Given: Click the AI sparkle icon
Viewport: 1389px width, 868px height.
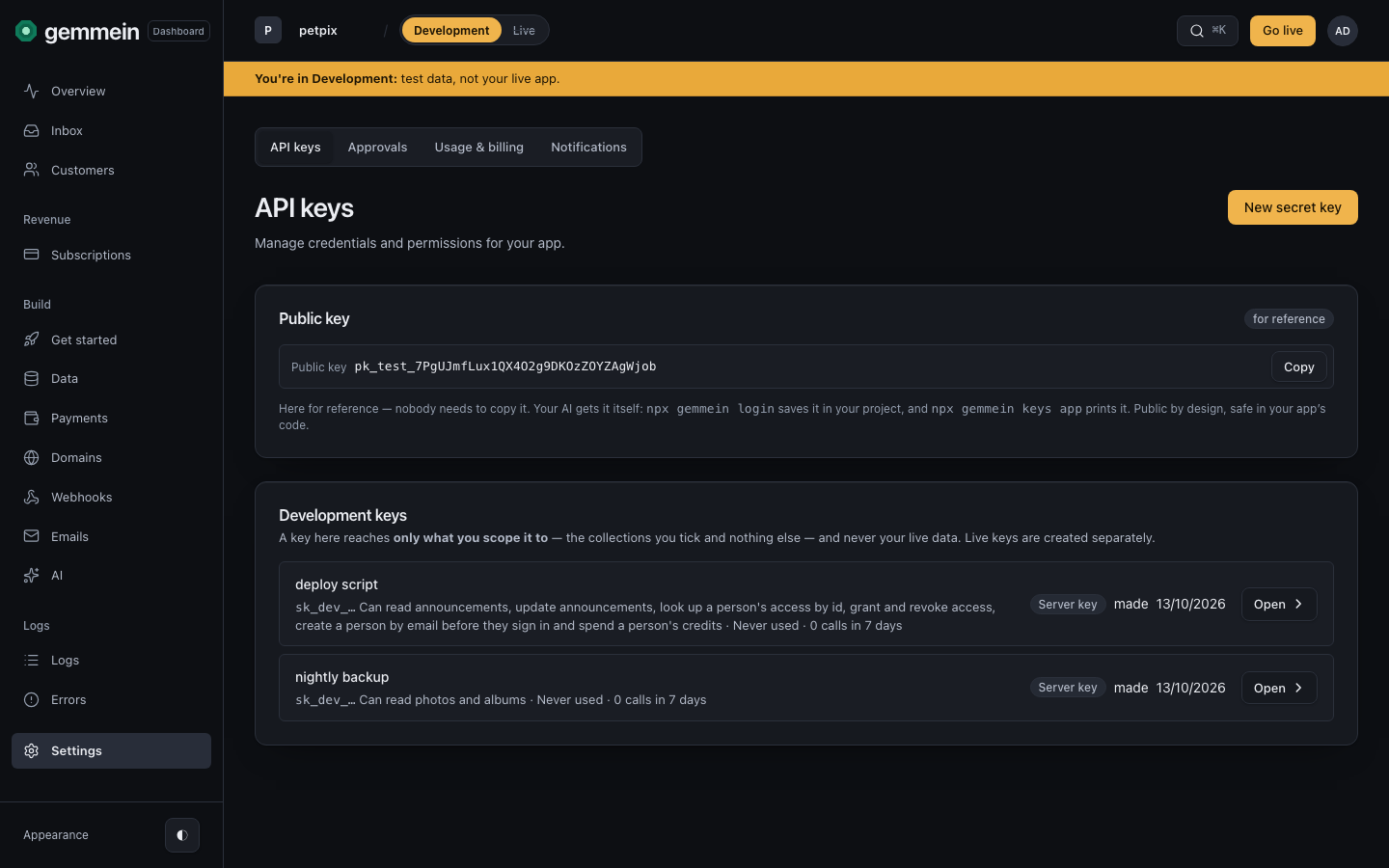Looking at the screenshot, I should (x=32, y=575).
